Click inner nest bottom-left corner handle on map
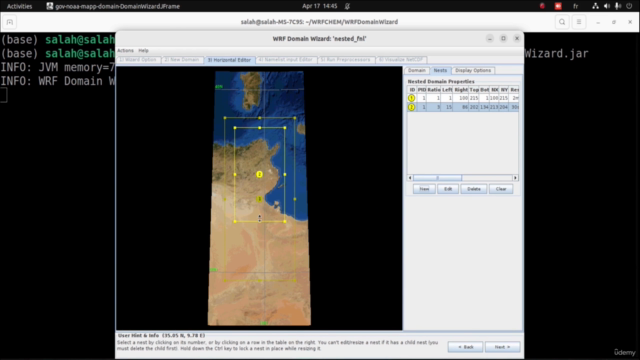Screen dimensions: 640x360 click(235, 222)
